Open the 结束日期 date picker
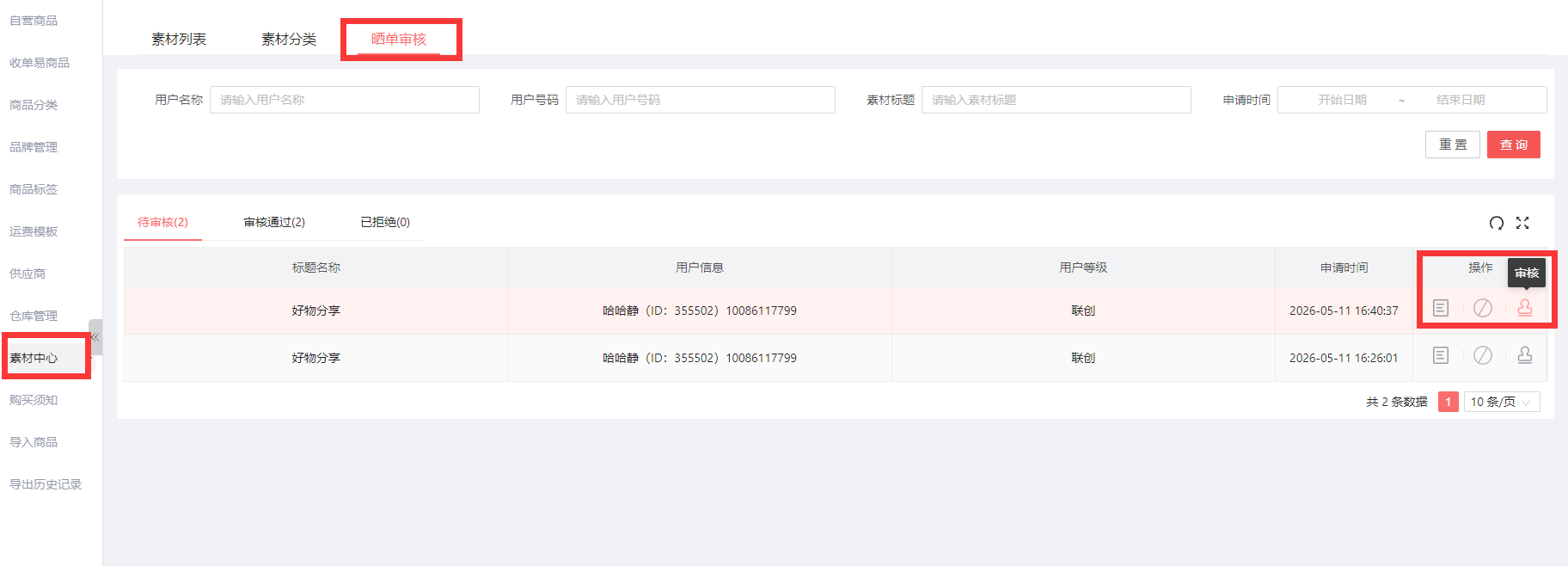Screen dimensions: 1568x566 pyautogui.click(x=1461, y=100)
